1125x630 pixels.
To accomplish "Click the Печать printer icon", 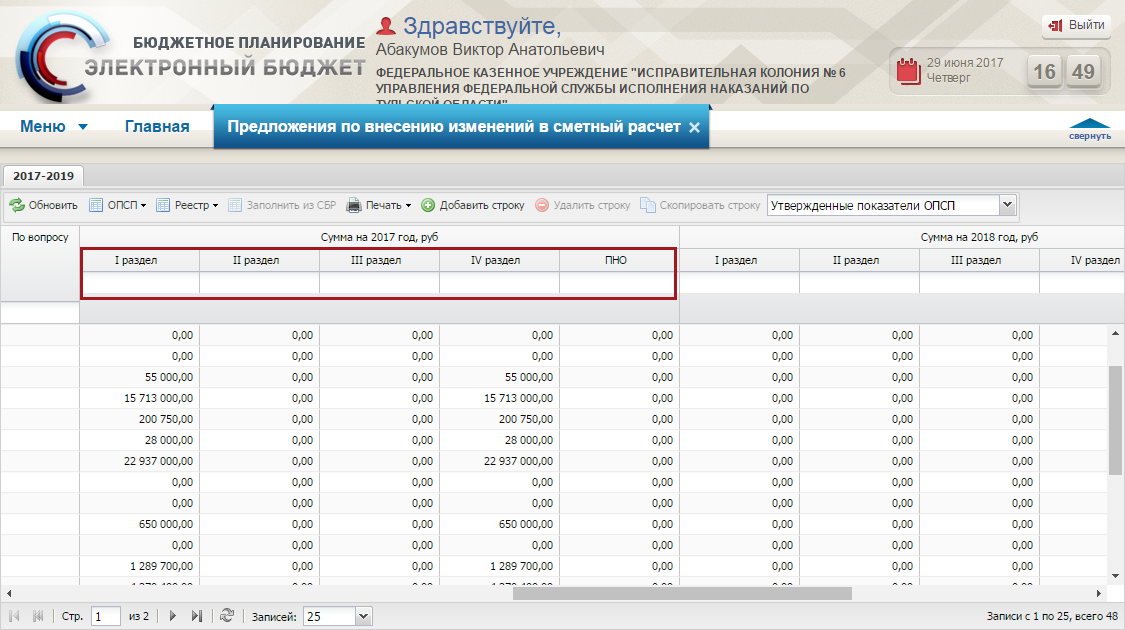I will pyautogui.click(x=354, y=205).
